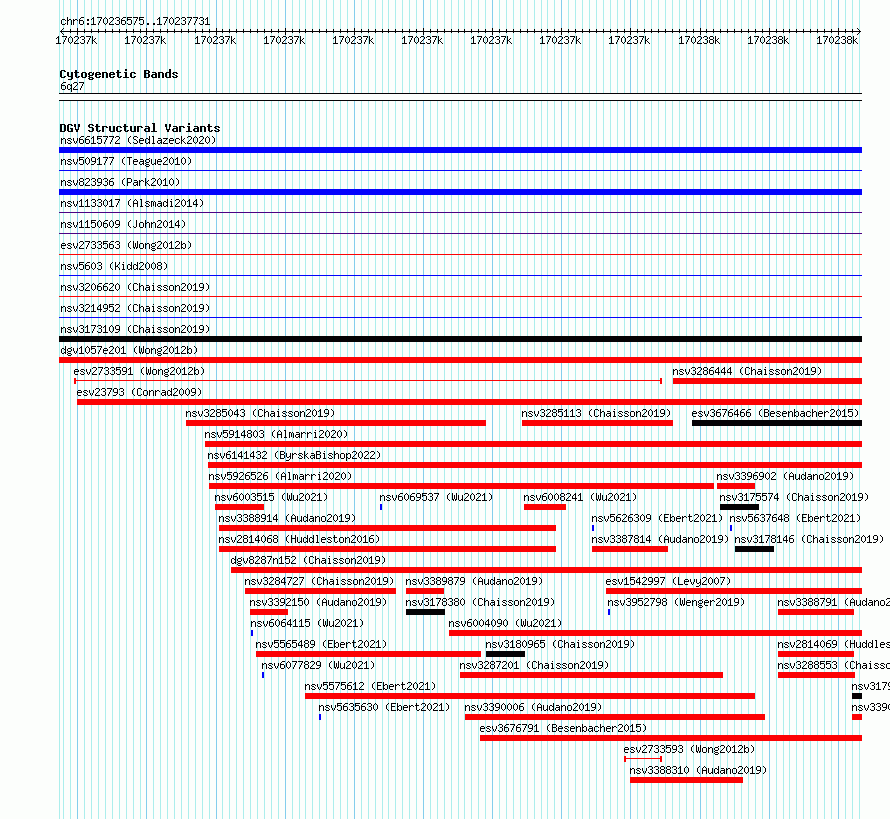
Task: Select nsv823936 (Park2010) variant label
Action: pos(120,182)
